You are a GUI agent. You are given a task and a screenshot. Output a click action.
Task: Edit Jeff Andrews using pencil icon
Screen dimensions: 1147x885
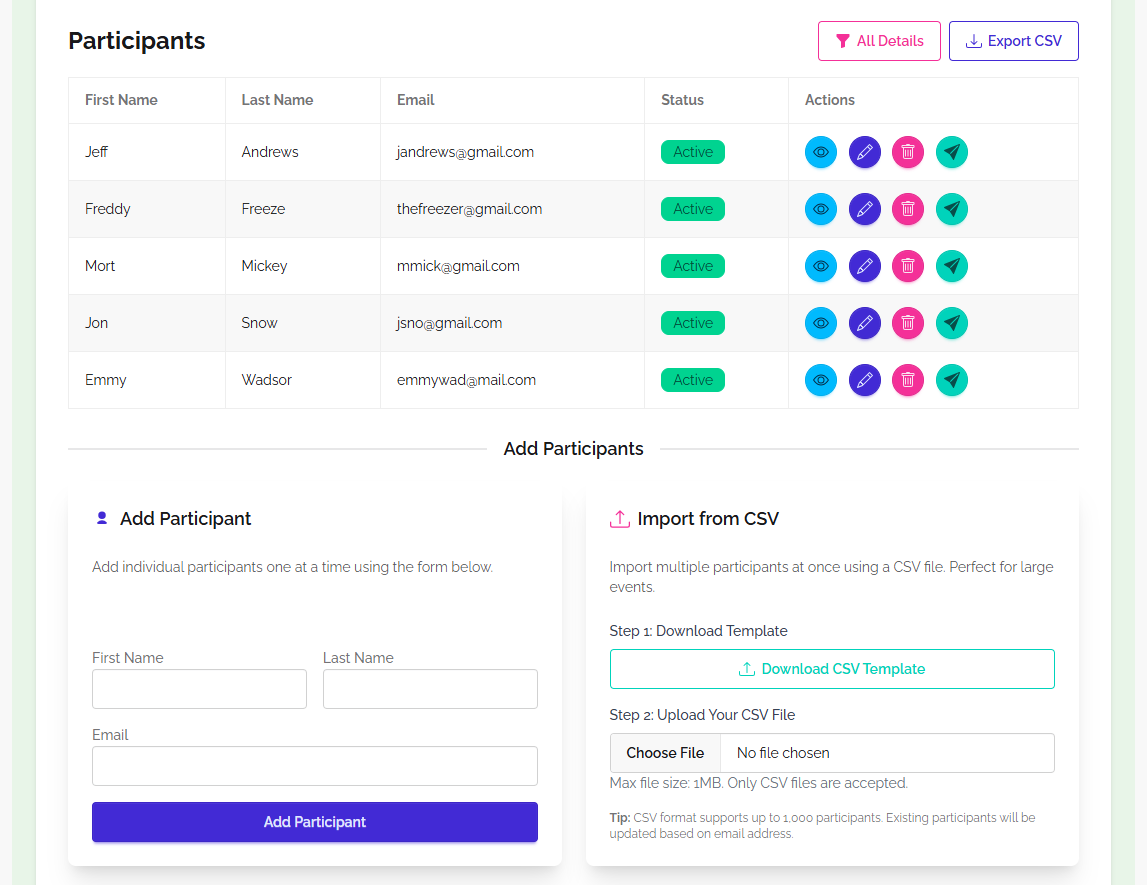[x=864, y=152]
